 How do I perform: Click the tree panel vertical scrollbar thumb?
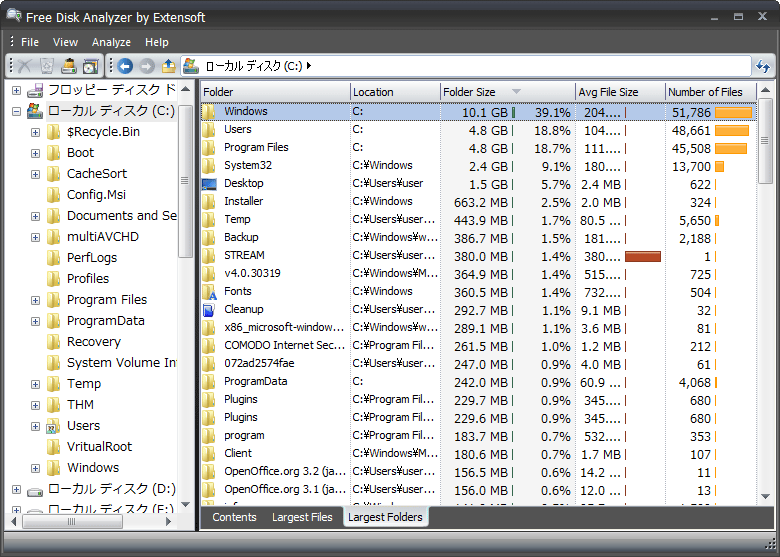(x=185, y=181)
